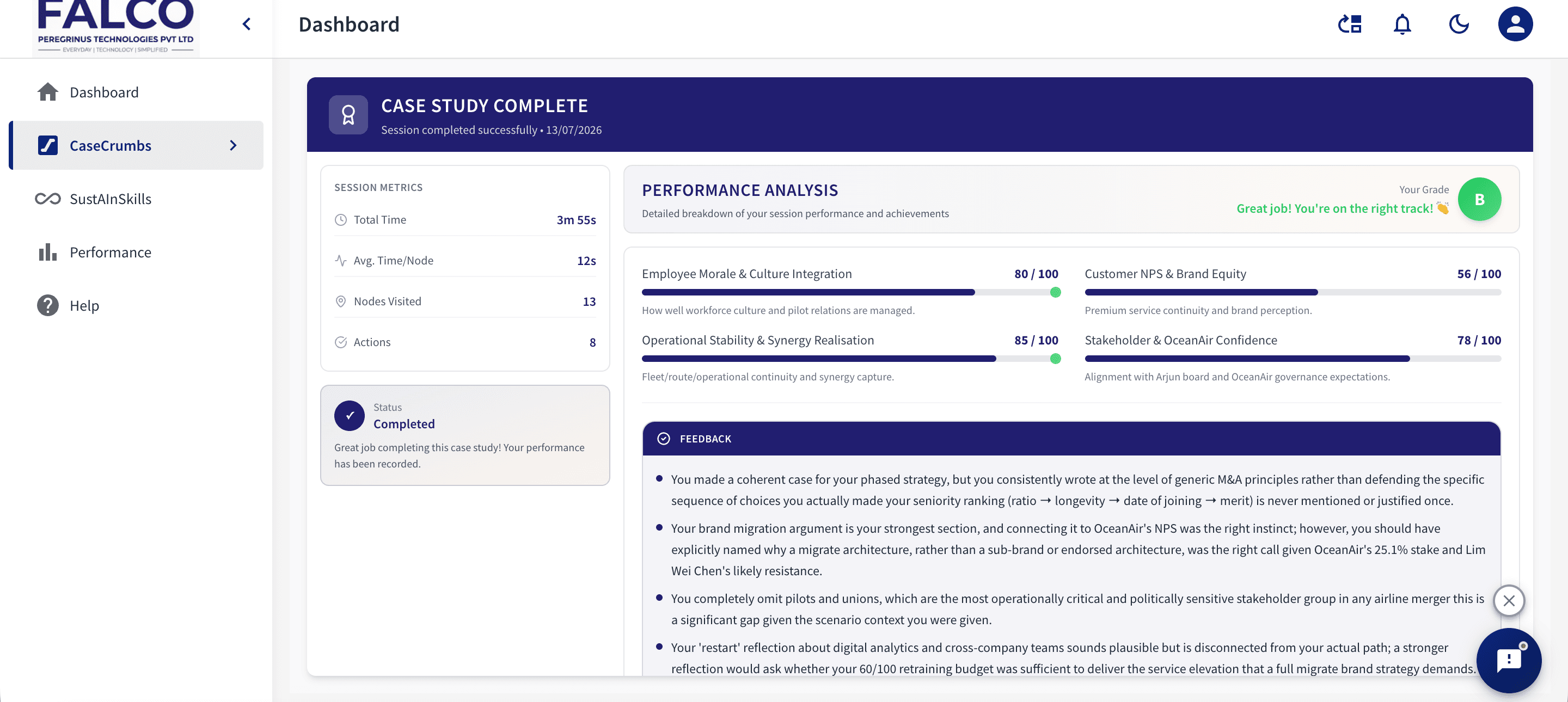Click the '85 / 100' score
This screenshot has height=702, width=1568.
[1036, 340]
